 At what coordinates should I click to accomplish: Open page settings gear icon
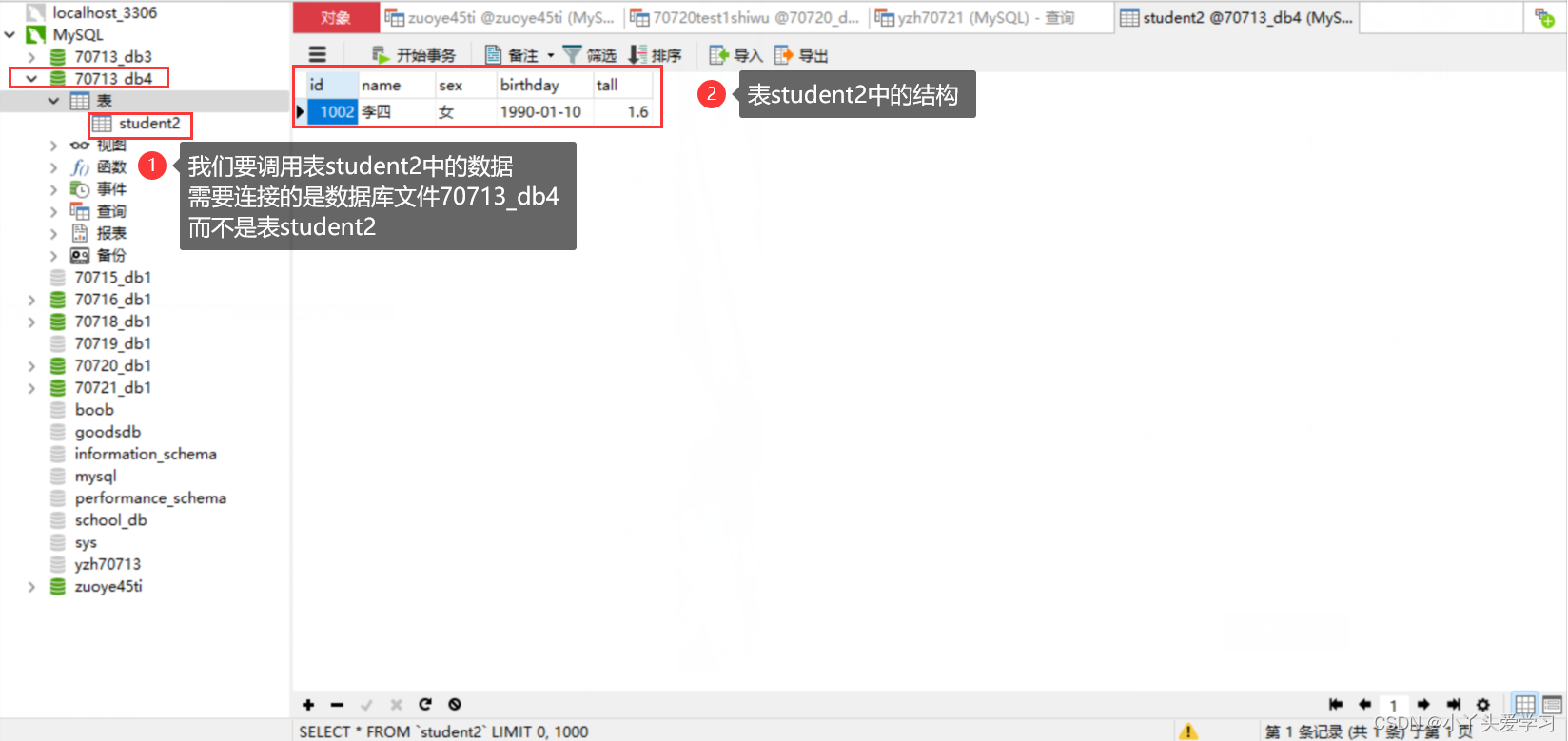click(x=1482, y=705)
